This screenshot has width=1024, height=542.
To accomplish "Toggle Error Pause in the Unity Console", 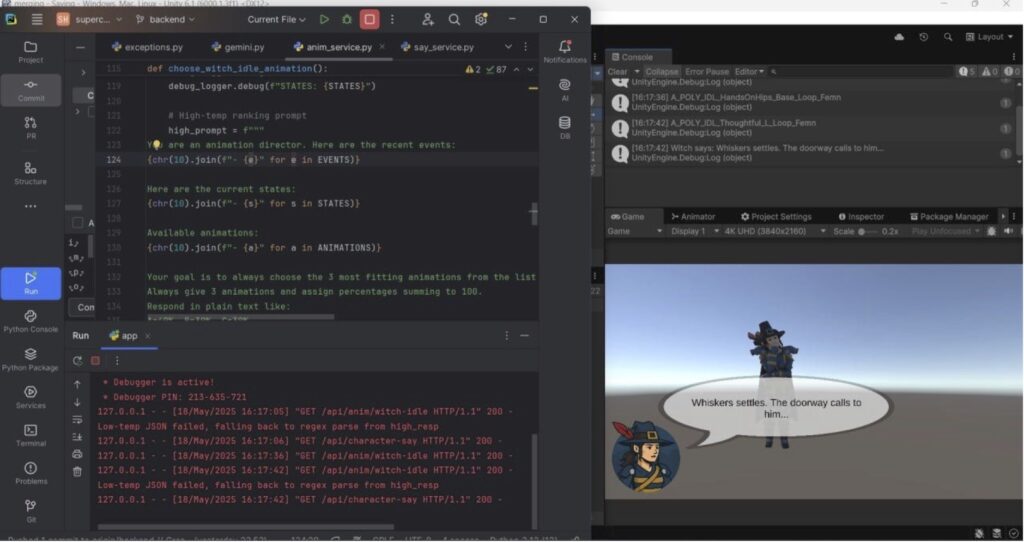I will (x=706, y=72).
